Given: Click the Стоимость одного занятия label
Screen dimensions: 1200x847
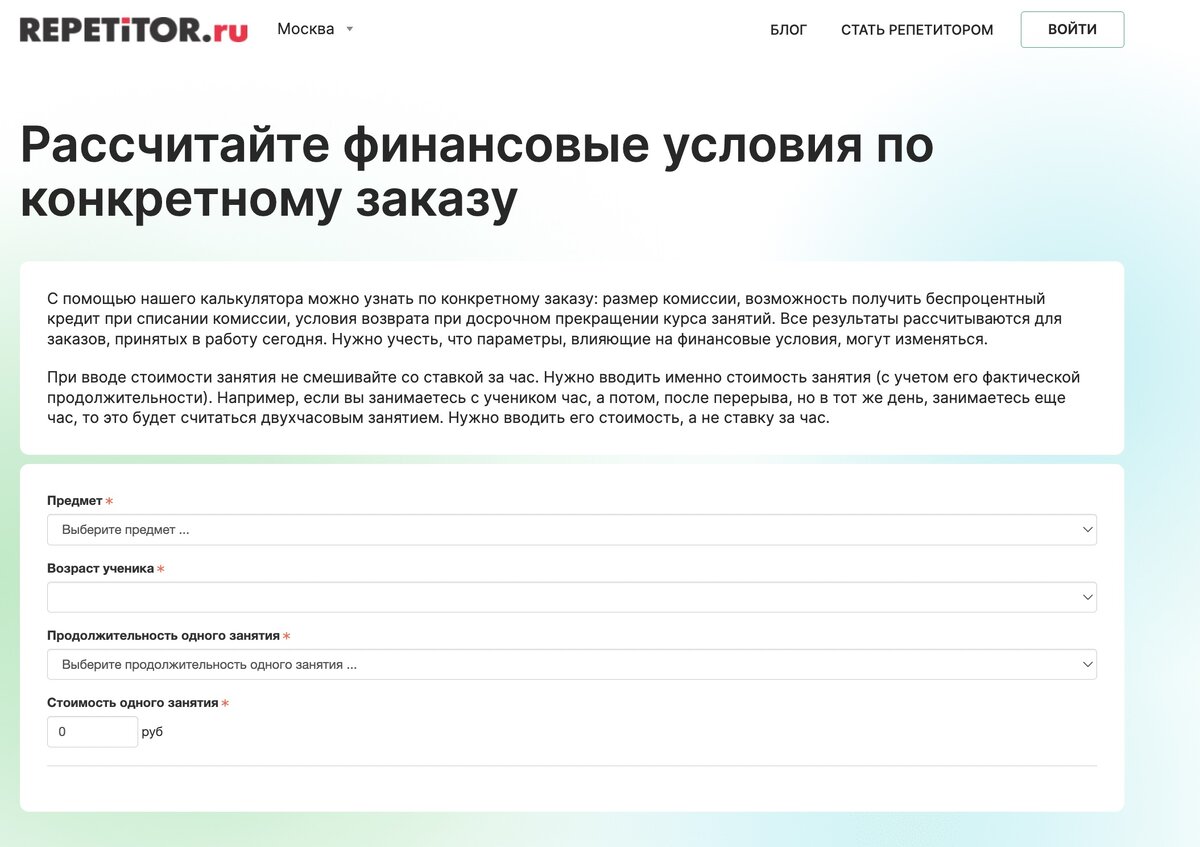Looking at the screenshot, I should [132, 703].
